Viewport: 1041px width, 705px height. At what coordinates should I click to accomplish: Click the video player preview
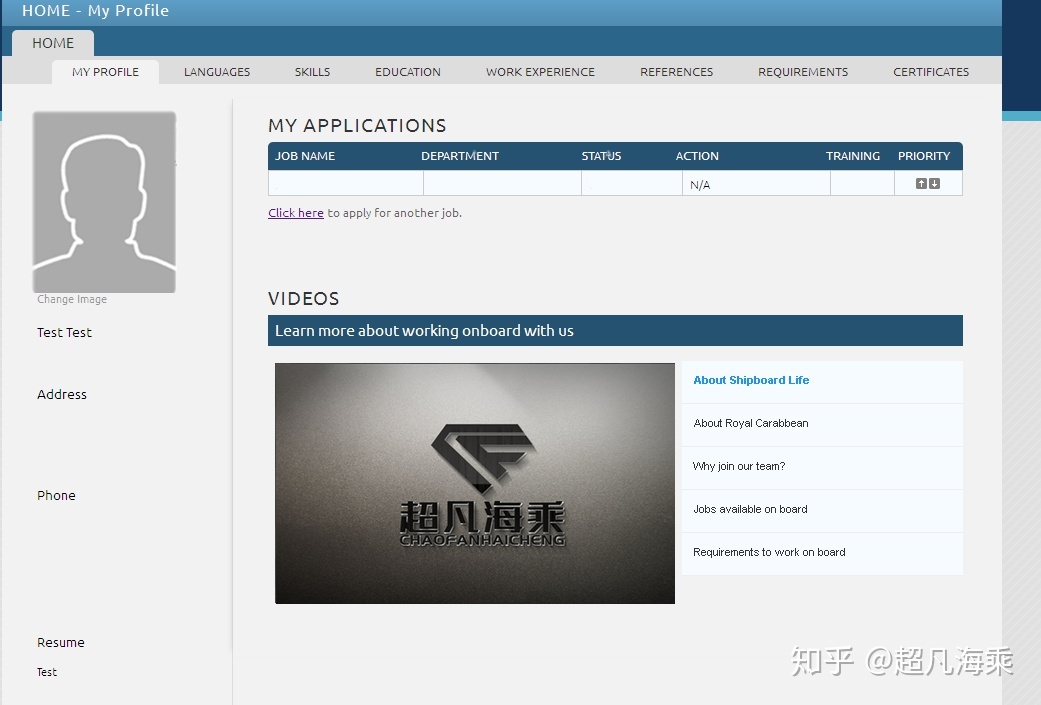(x=475, y=483)
